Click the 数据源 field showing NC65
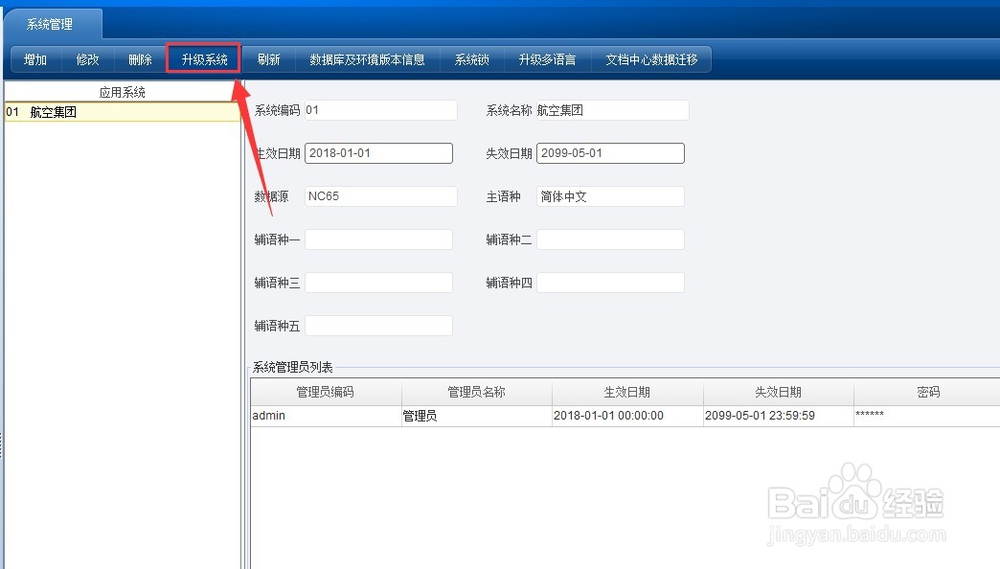The image size is (1000, 569). pyautogui.click(x=381, y=196)
